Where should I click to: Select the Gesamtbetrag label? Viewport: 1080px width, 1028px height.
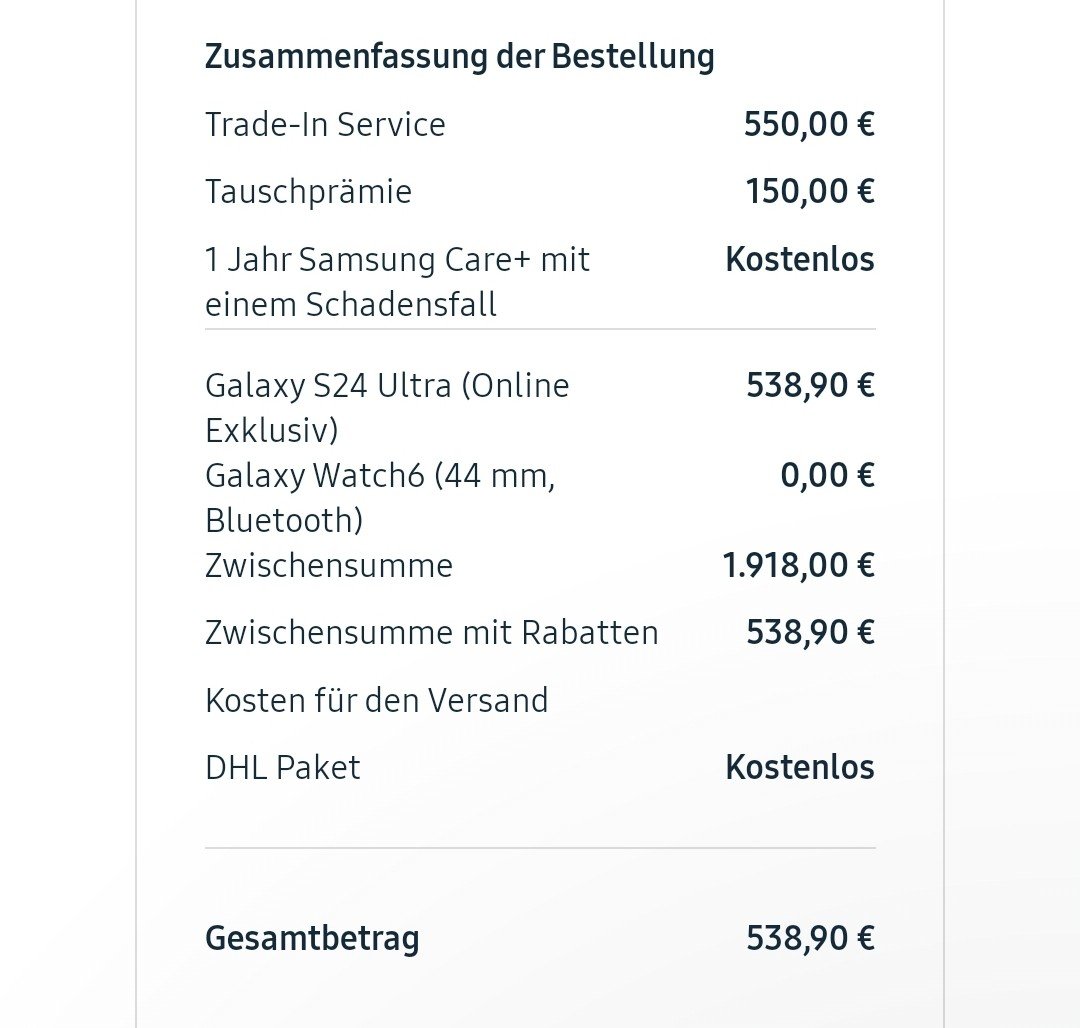pyautogui.click(x=312, y=938)
